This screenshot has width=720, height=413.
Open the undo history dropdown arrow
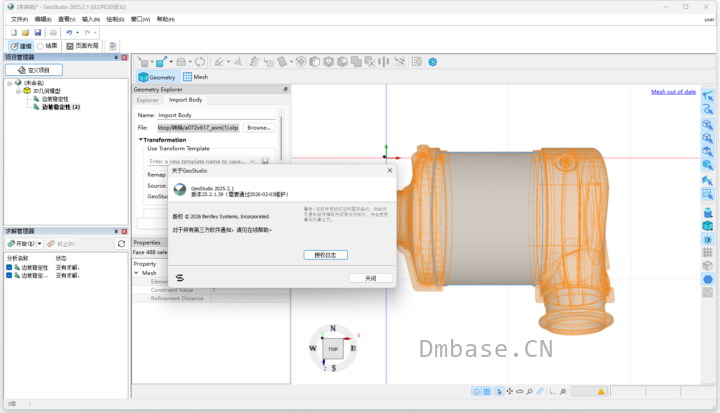coord(77,33)
